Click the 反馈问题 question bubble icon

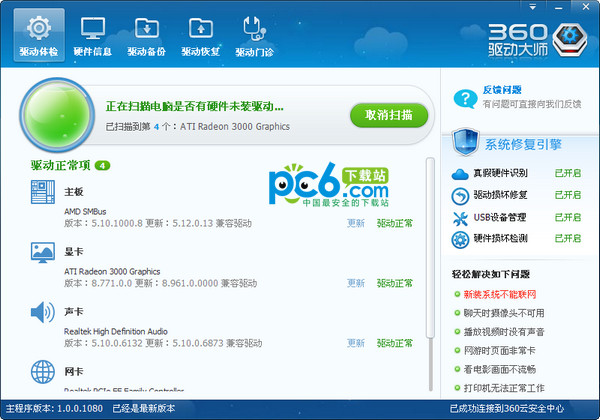[x=463, y=97]
